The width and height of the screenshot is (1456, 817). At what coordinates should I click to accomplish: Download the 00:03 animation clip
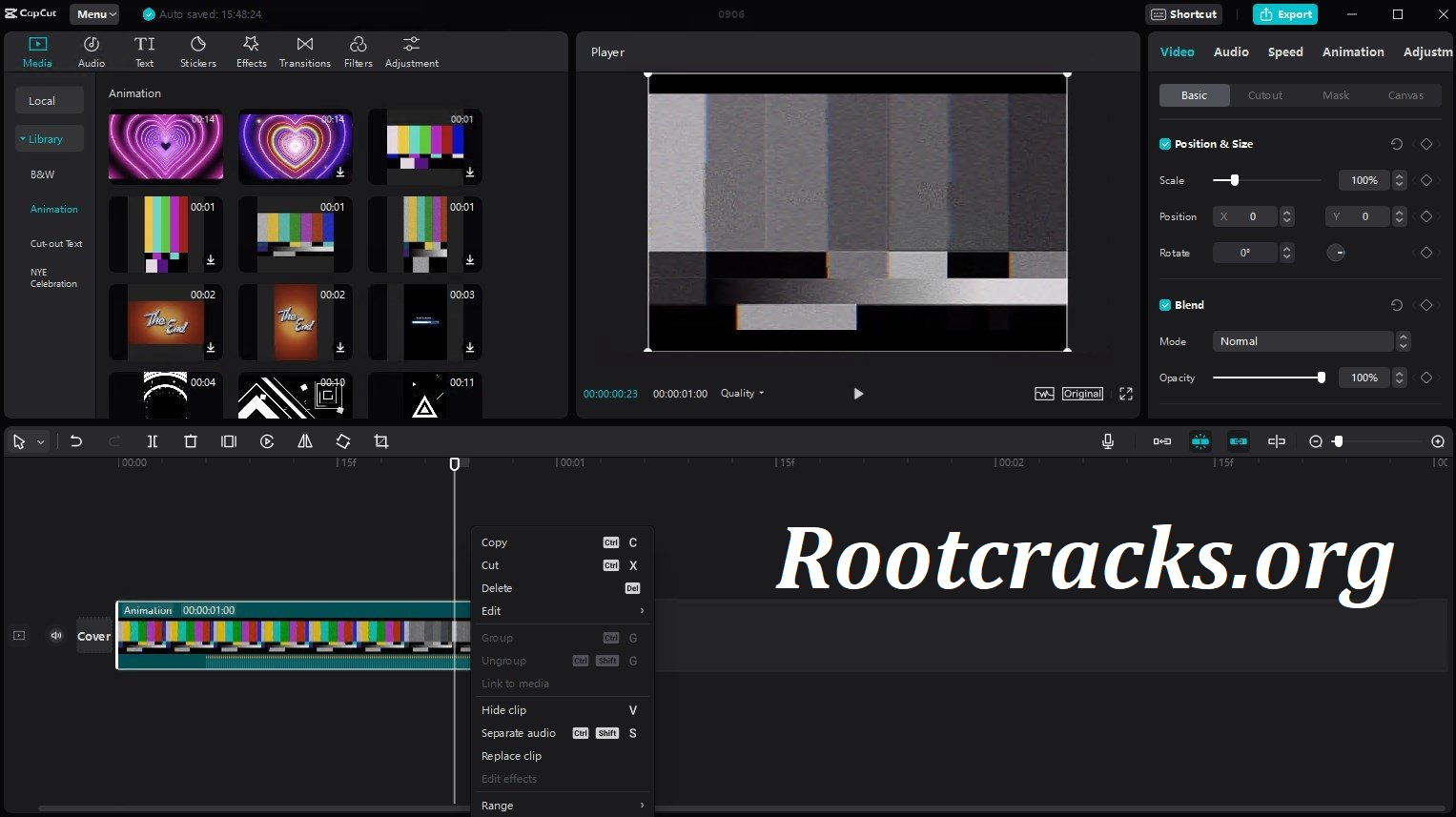coord(470,348)
